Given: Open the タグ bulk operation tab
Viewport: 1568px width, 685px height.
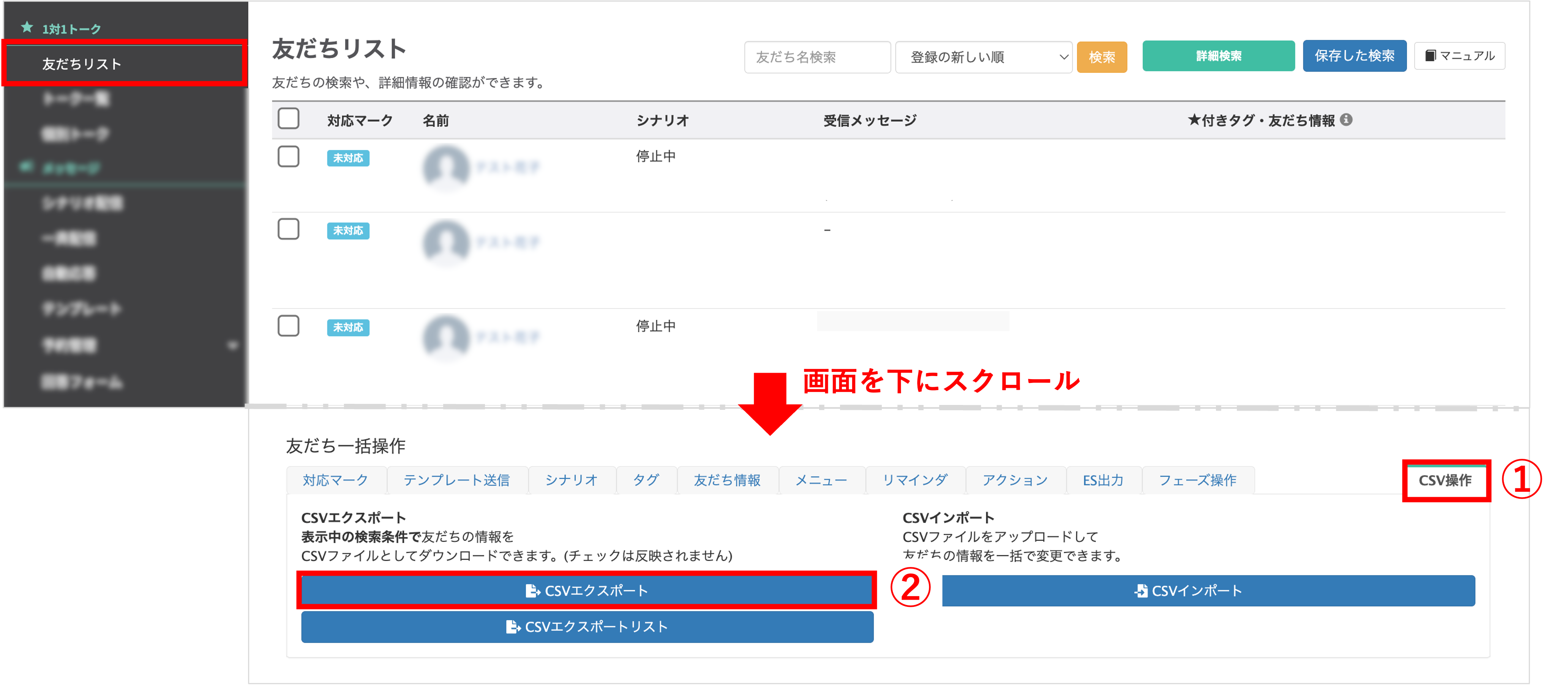Looking at the screenshot, I should pyautogui.click(x=645, y=480).
